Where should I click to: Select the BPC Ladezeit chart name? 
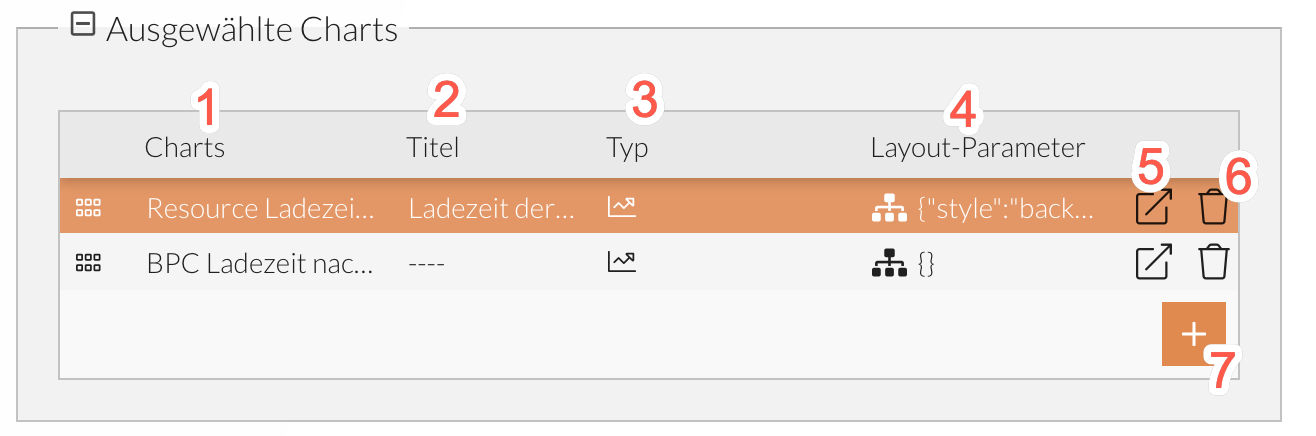pos(261,263)
